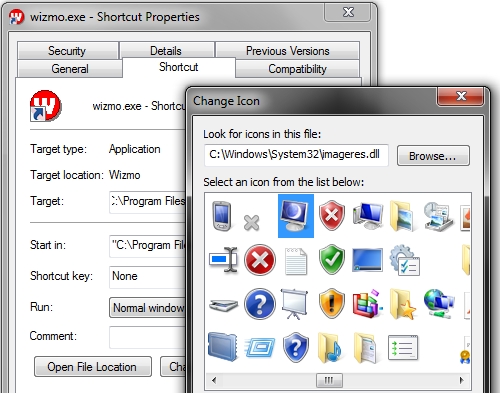Pick the pictures folder icon
This screenshot has height=393, width=500.
(403, 216)
